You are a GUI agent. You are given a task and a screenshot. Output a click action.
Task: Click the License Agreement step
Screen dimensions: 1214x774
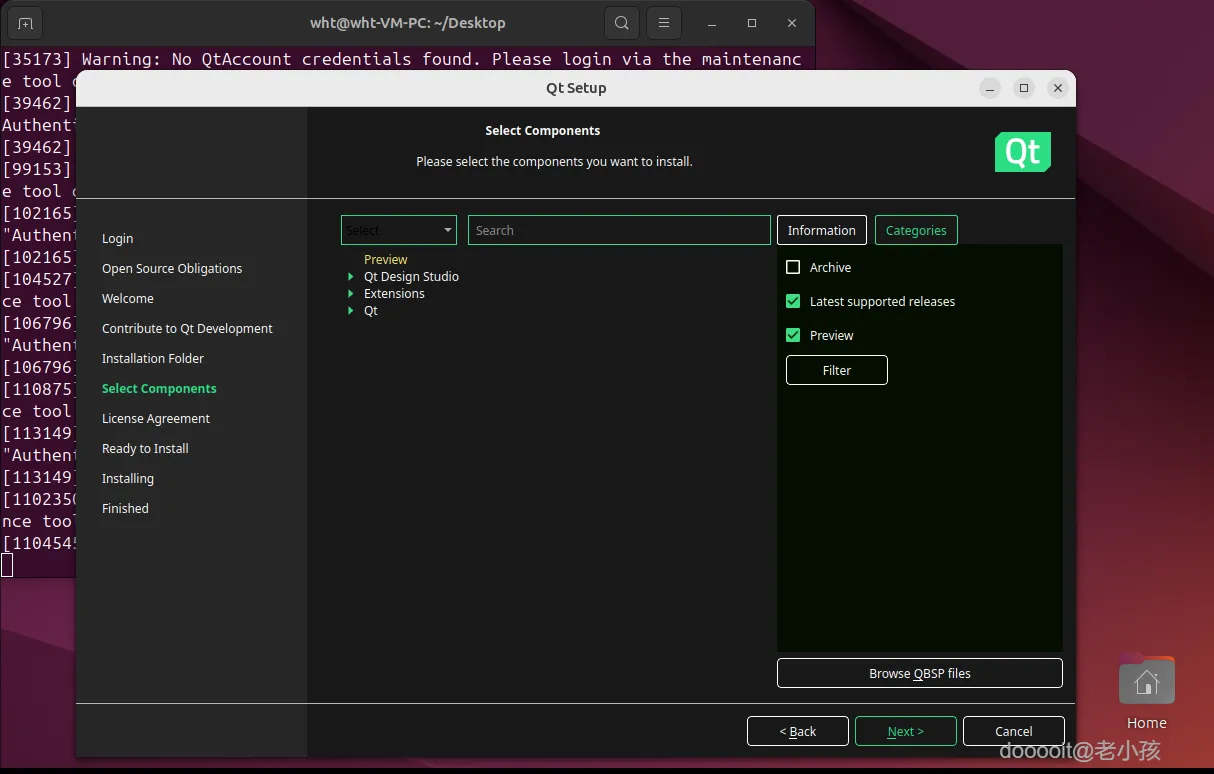pyautogui.click(x=156, y=418)
